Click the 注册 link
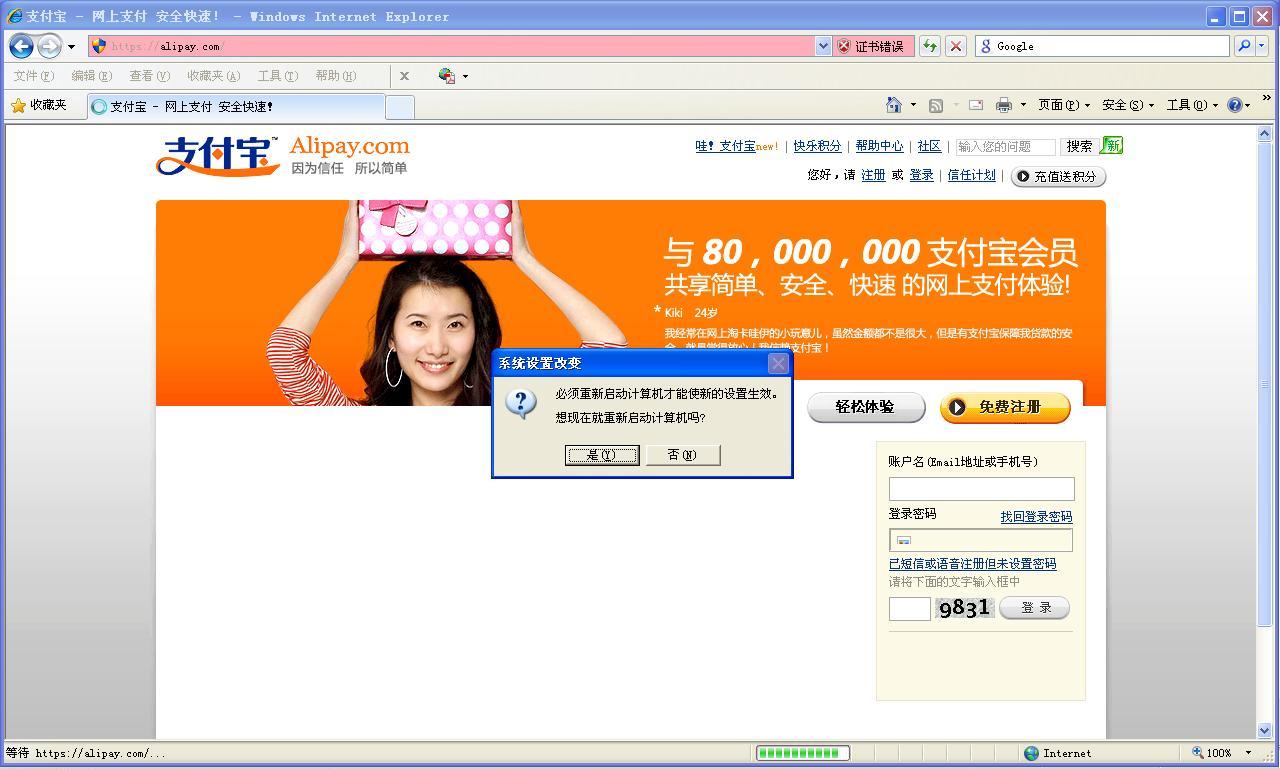Viewport: 1280px width, 769px height. pyautogui.click(x=873, y=175)
